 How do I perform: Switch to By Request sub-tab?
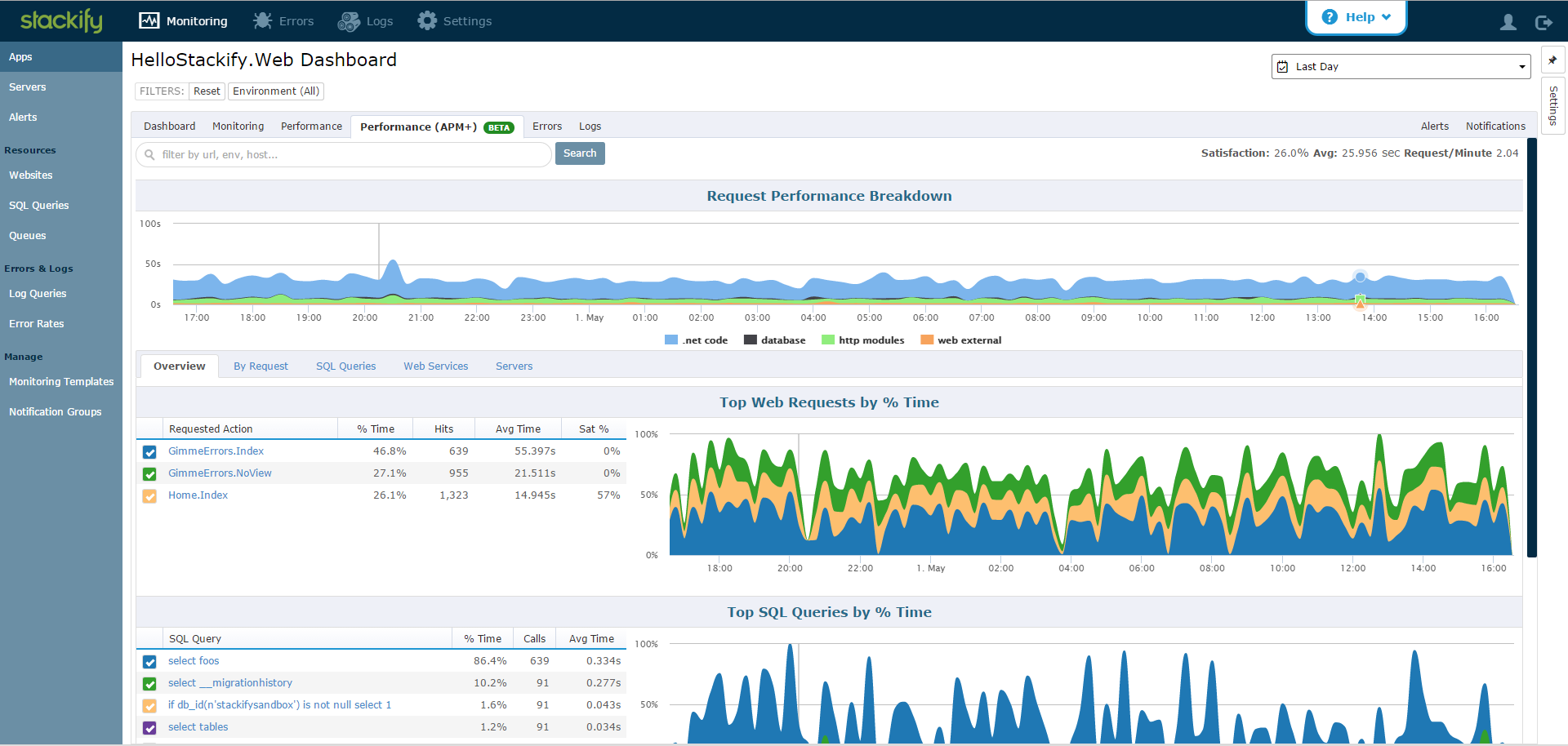tap(261, 366)
